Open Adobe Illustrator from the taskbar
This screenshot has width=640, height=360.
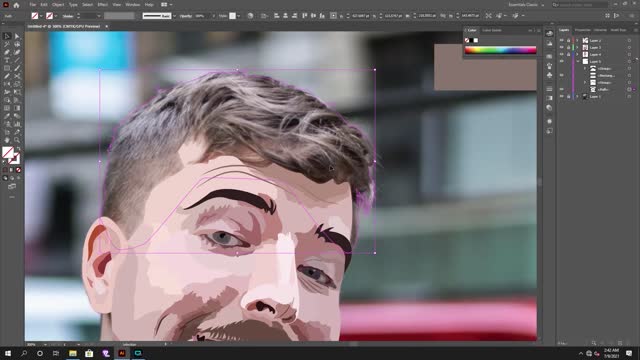(122, 353)
